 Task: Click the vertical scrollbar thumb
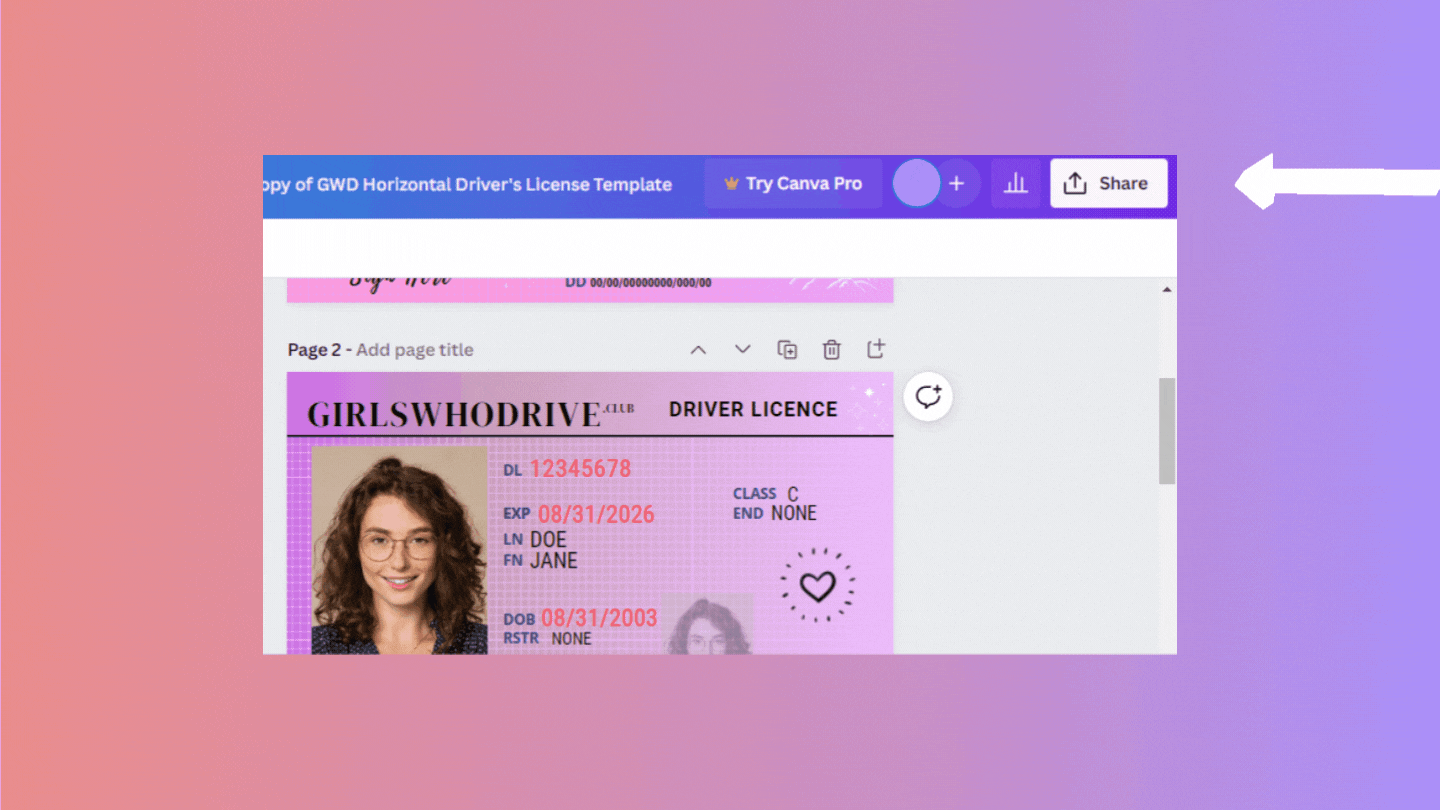point(1167,431)
